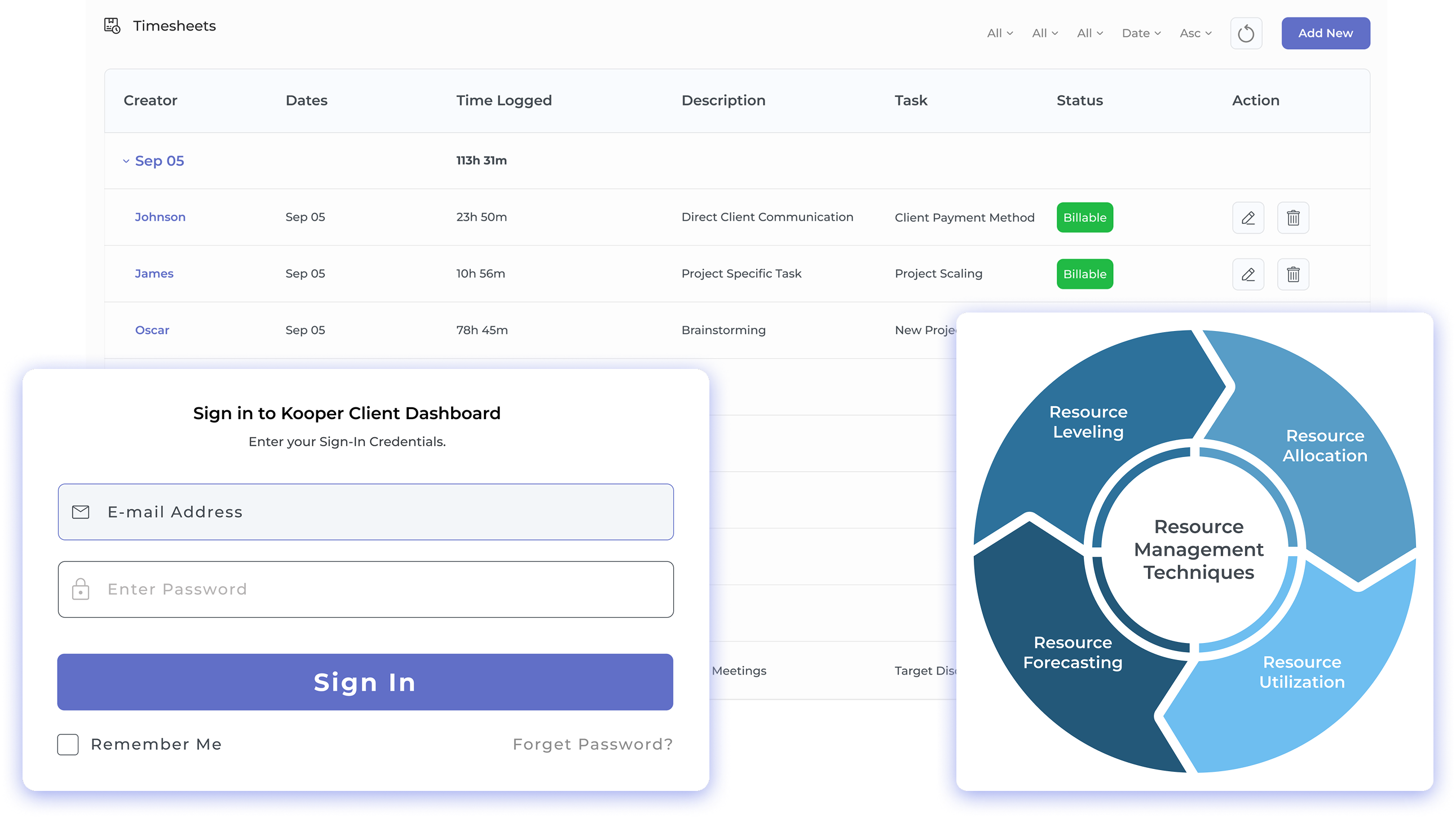Open the Date sort dropdown
This screenshot has height=818, width=1456.
[x=1141, y=33]
